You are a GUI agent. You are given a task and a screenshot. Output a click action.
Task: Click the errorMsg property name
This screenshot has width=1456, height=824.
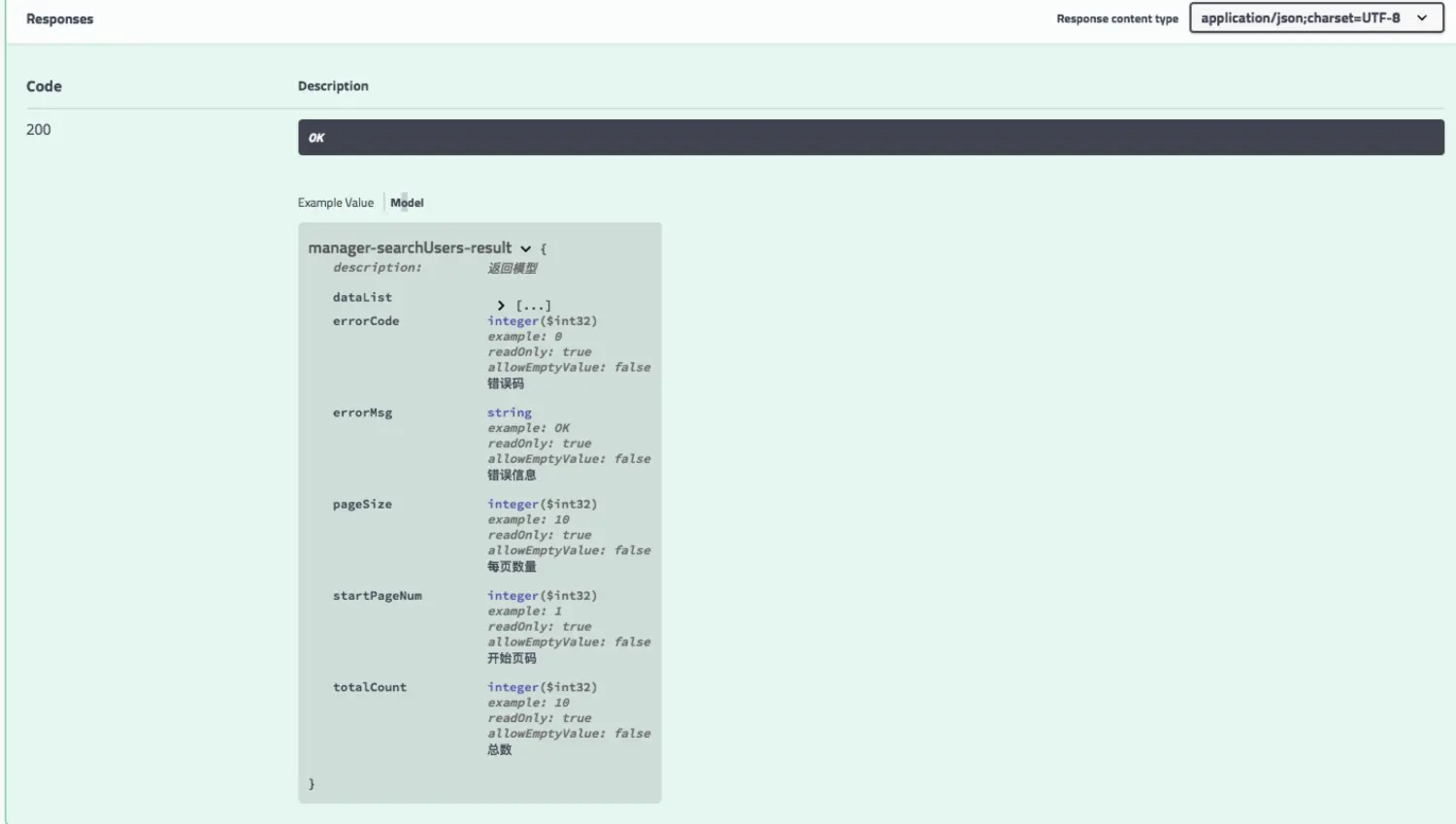click(363, 412)
